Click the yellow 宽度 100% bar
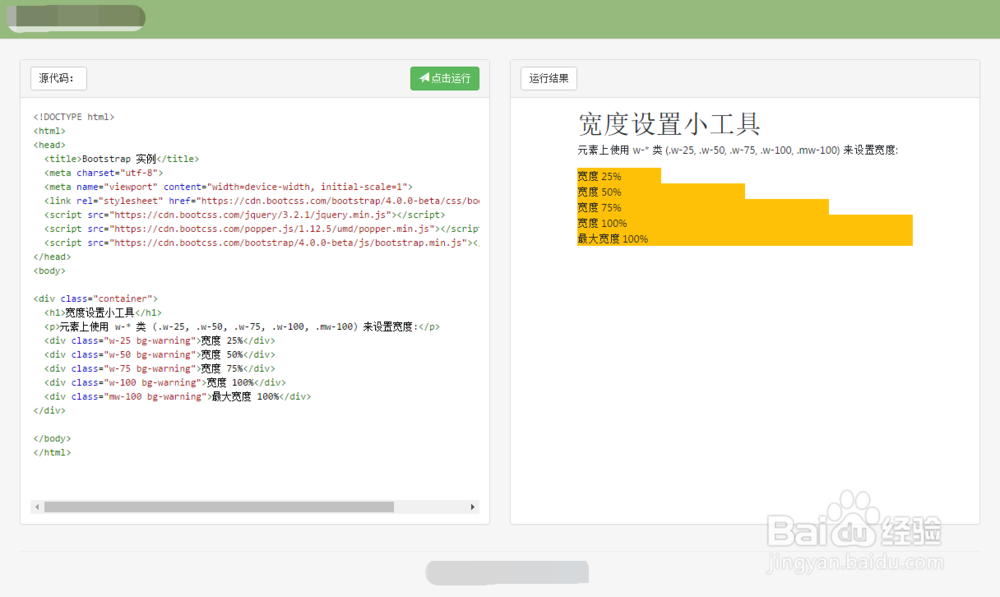Image resolution: width=1000 pixels, height=597 pixels. pos(745,223)
